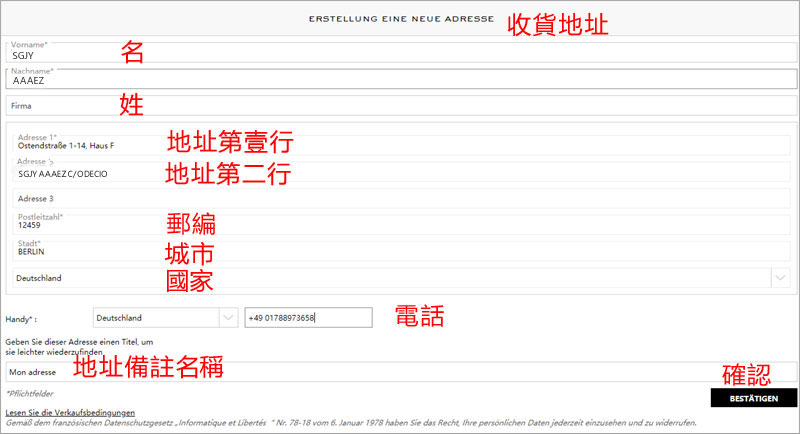The image size is (800, 434).
Task: Click the Handy* label
Action: click(x=21, y=319)
